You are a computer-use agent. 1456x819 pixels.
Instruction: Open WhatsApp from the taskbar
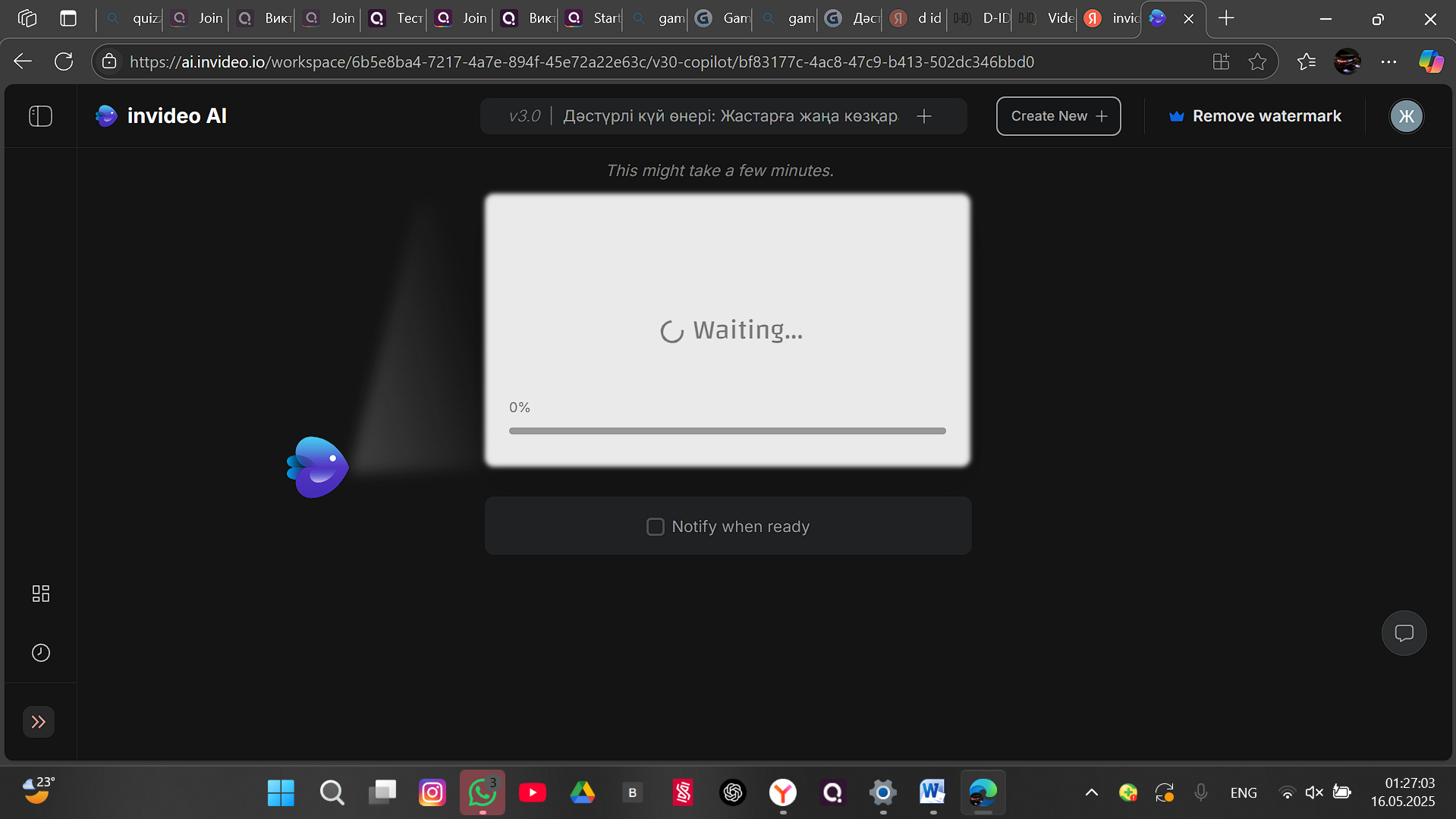tap(482, 792)
